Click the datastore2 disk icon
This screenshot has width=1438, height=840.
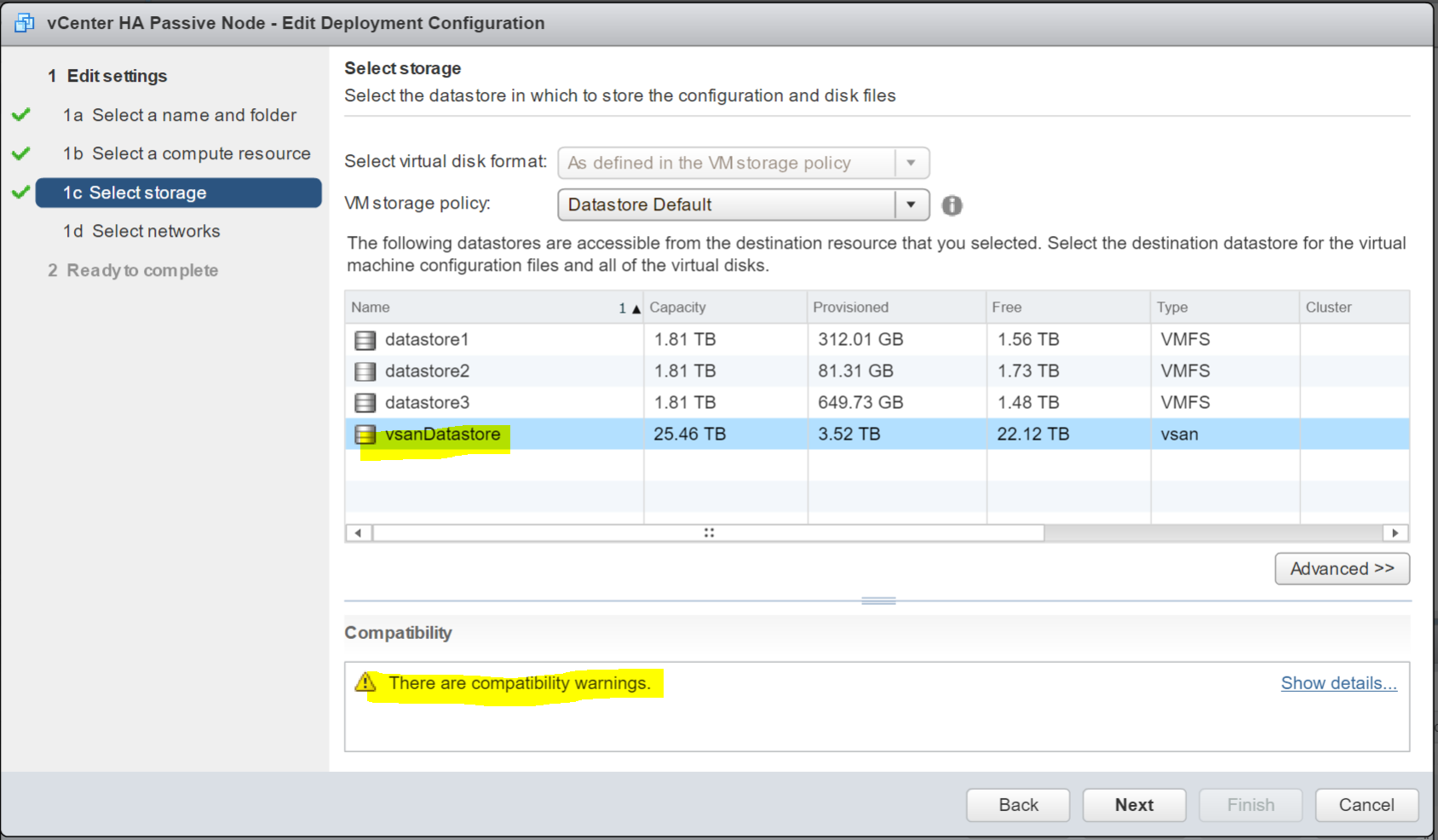(365, 371)
